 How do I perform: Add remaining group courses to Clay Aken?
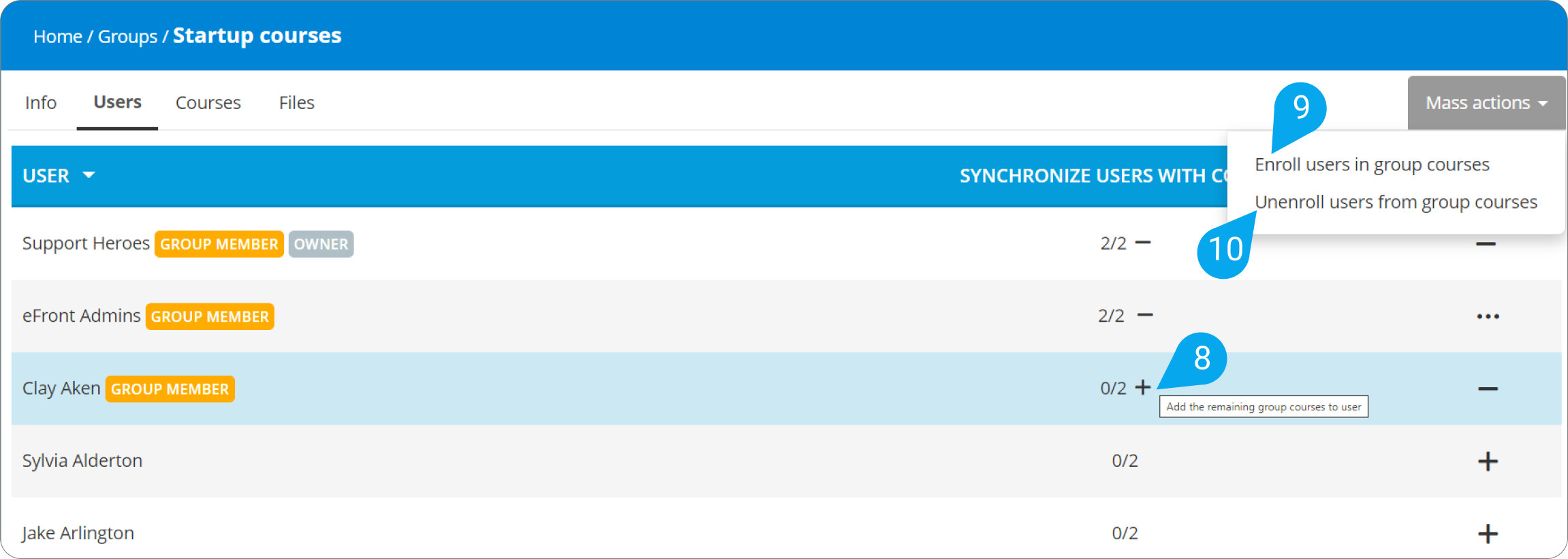[x=1143, y=388]
